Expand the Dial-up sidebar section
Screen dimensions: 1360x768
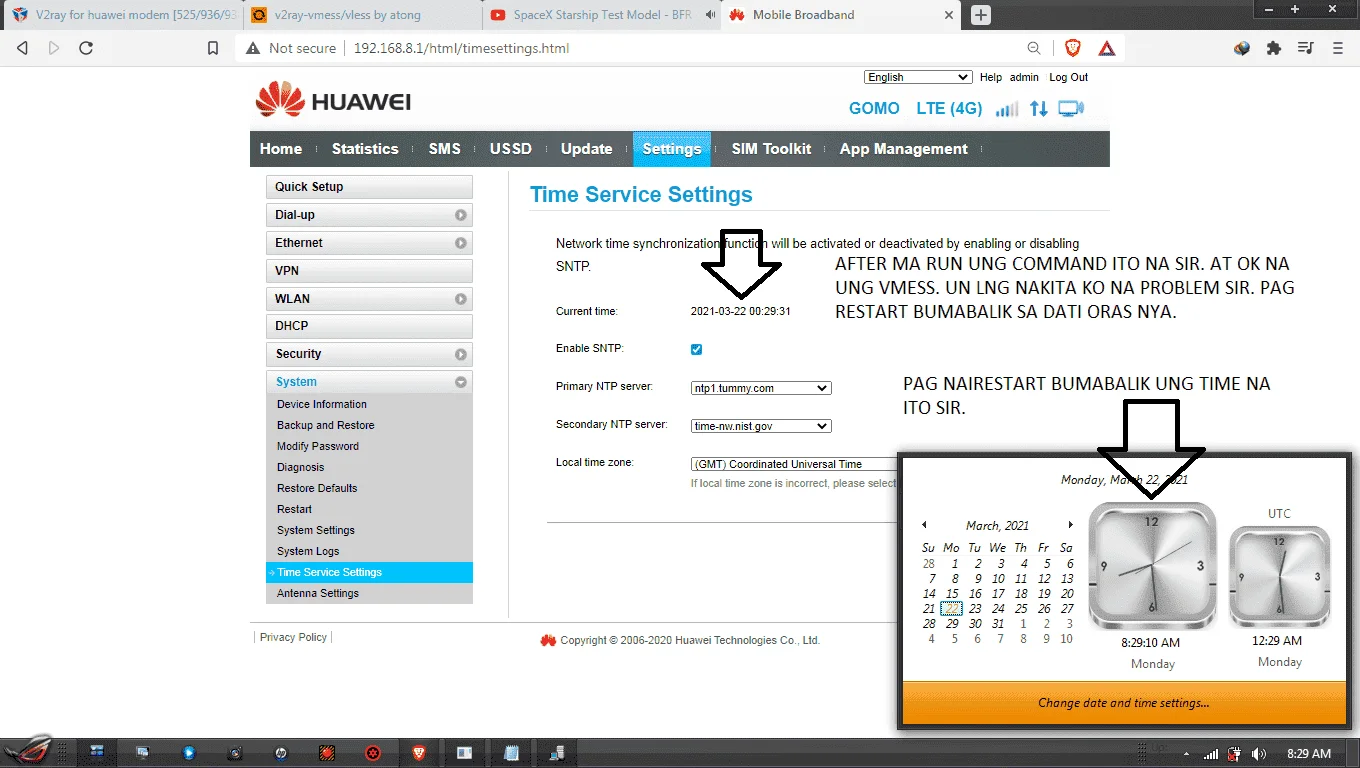coord(369,215)
